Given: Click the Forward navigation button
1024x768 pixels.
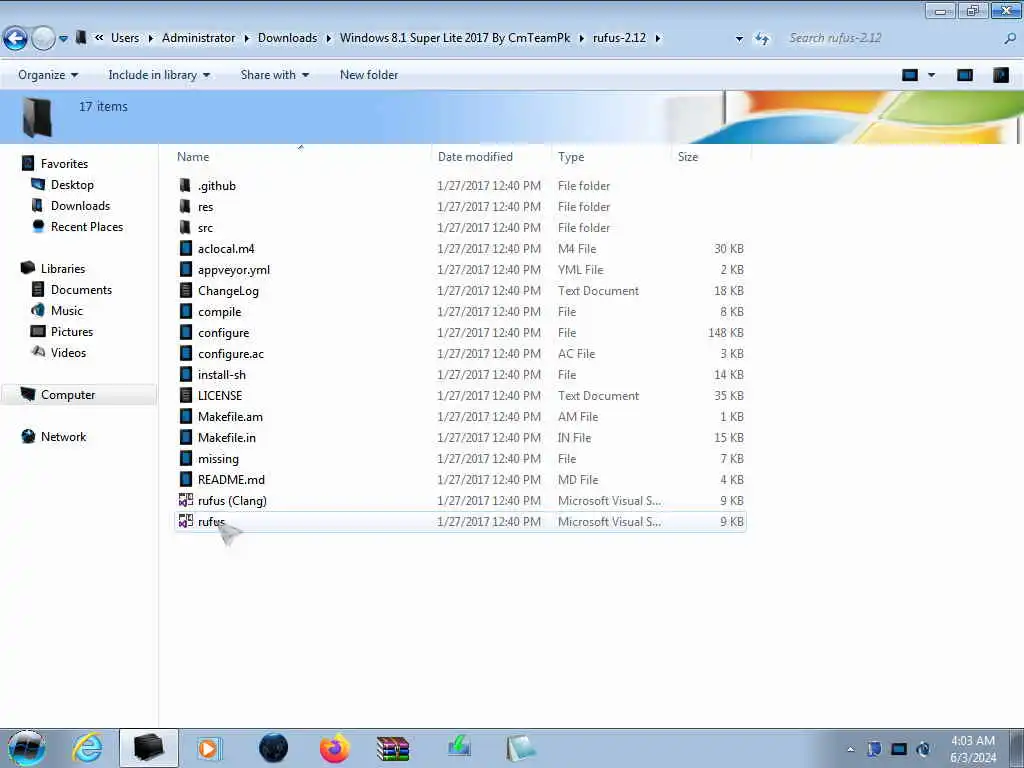Looking at the screenshot, I should click(43, 39).
